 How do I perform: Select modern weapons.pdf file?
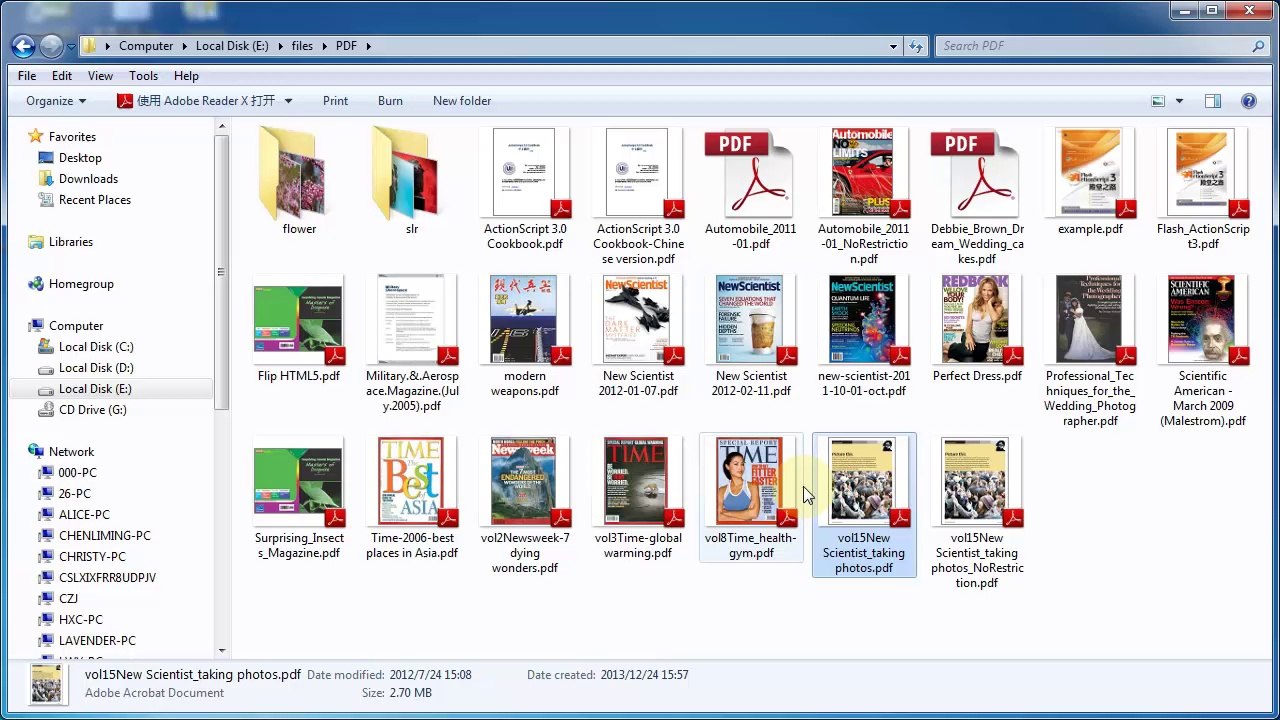[525, 337]
